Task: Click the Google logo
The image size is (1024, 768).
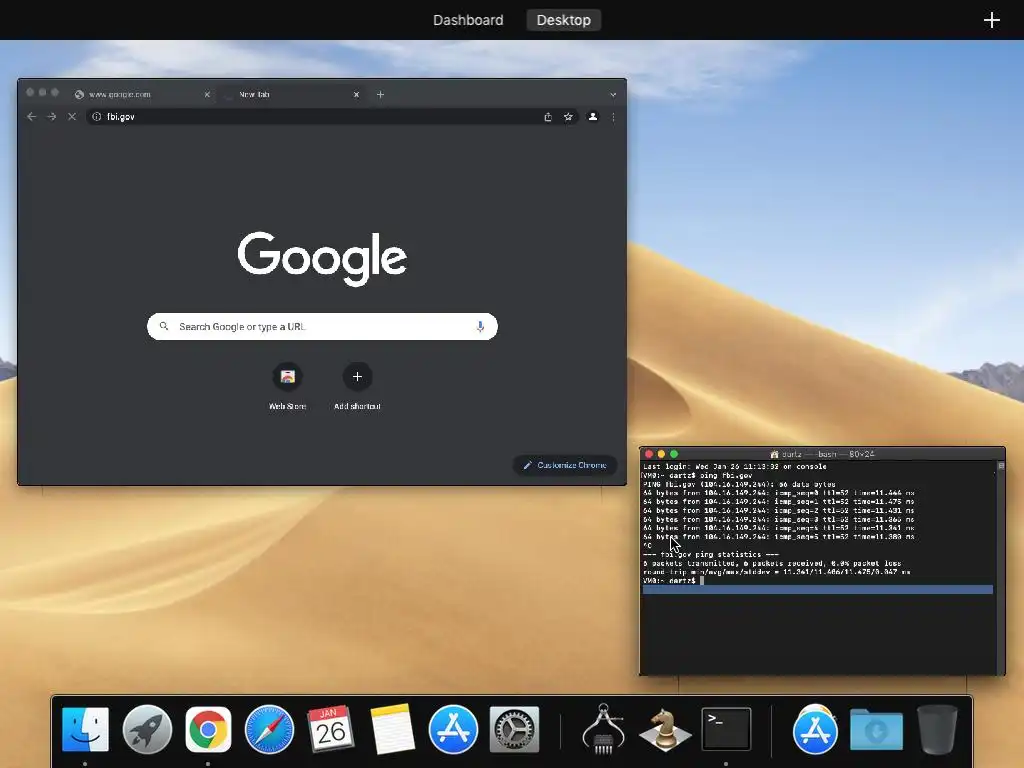Action: pyautogui.click(x=322, y=259)
